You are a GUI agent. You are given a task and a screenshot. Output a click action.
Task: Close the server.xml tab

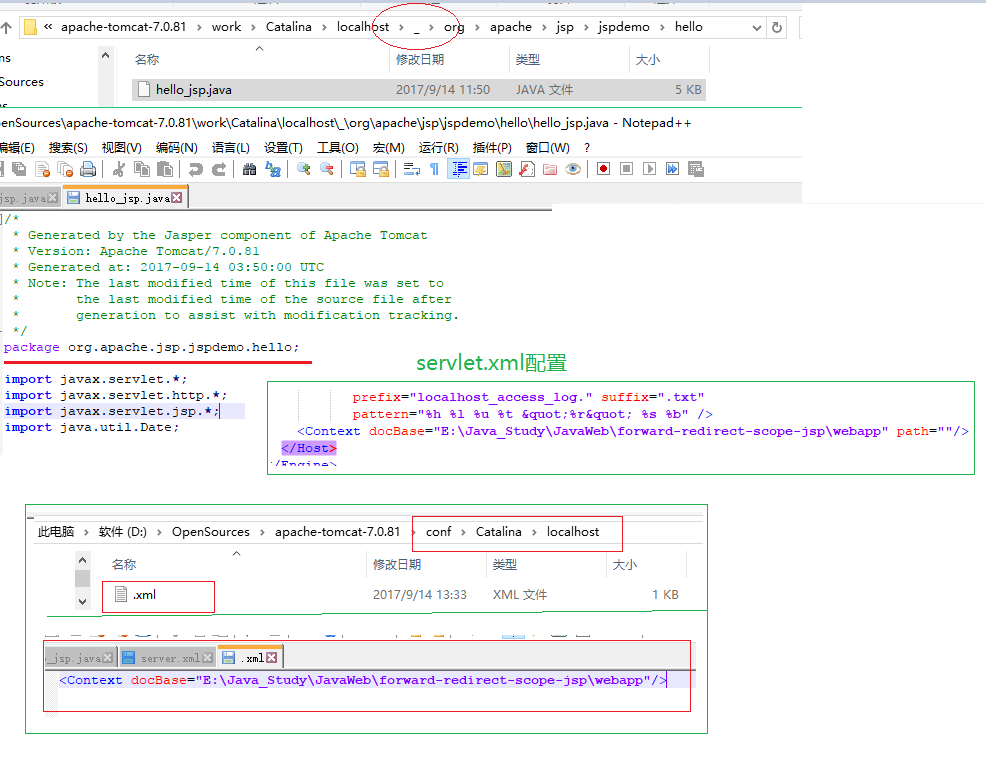point(208,658)
